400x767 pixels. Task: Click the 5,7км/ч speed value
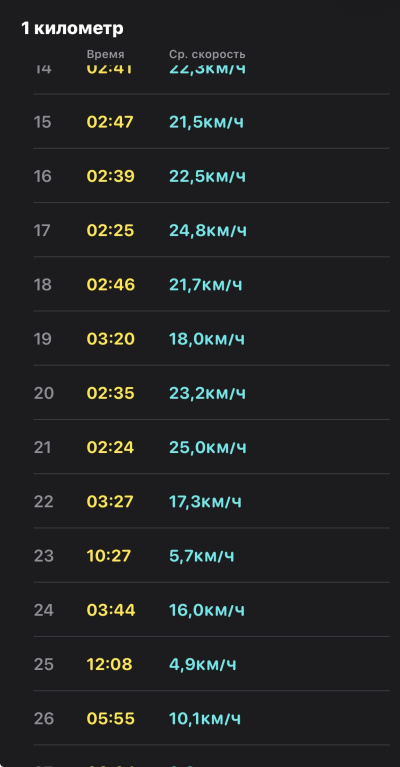click(x=201, y=556)
